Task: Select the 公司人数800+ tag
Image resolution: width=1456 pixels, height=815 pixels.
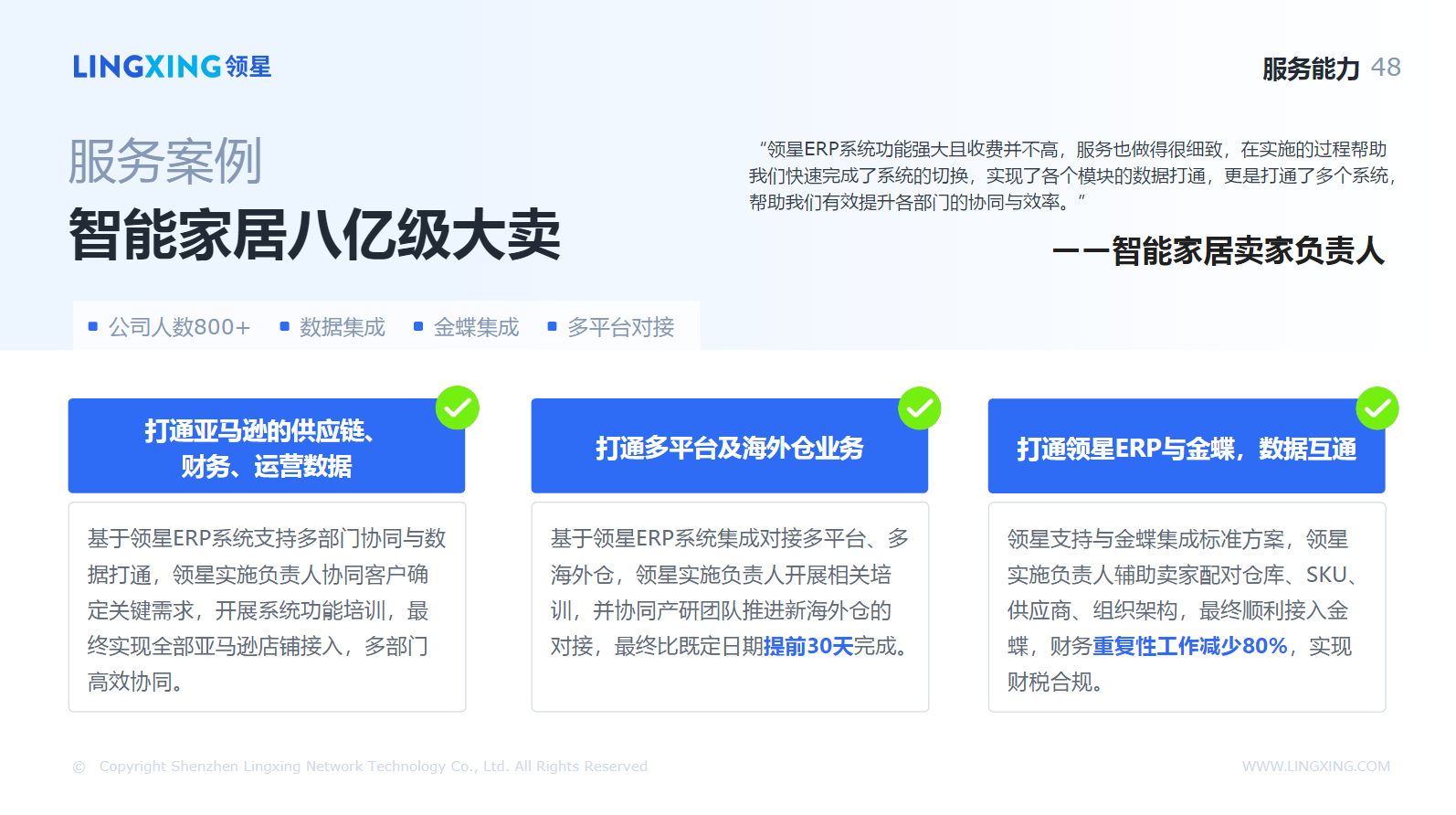Action: [170, 327]
